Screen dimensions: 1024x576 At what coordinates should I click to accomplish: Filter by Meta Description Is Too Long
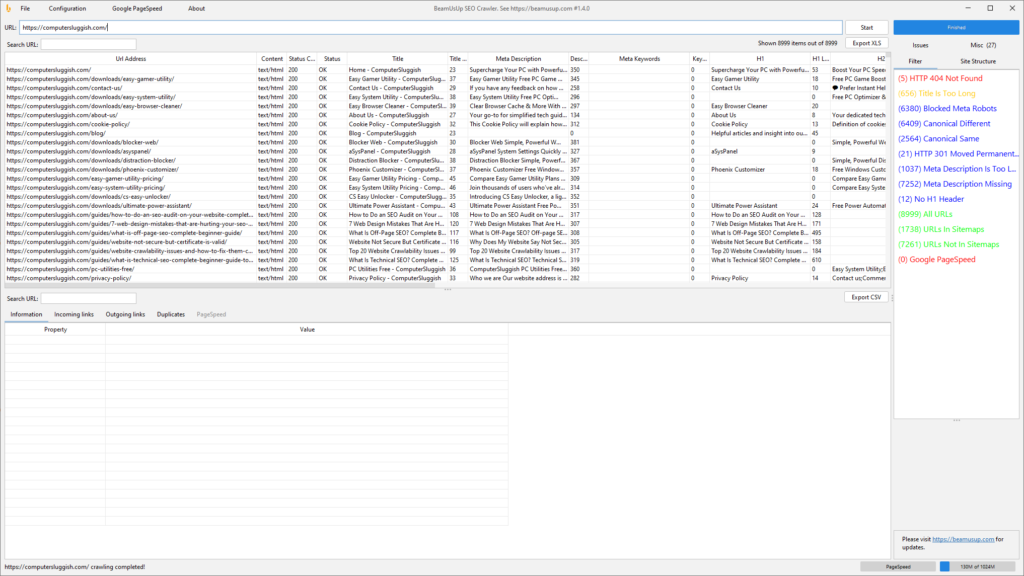957,168
